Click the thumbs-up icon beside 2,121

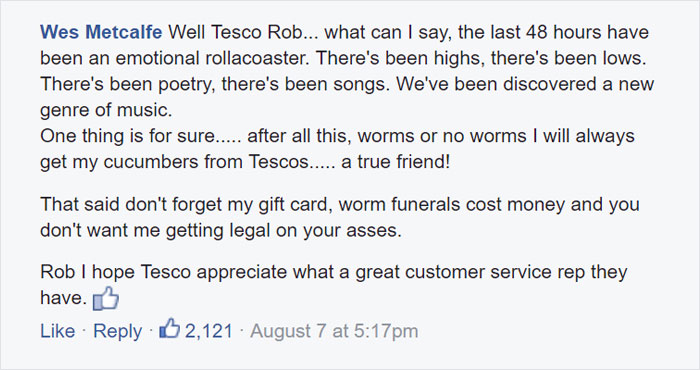pyautogui.click(x=170, y=329)
